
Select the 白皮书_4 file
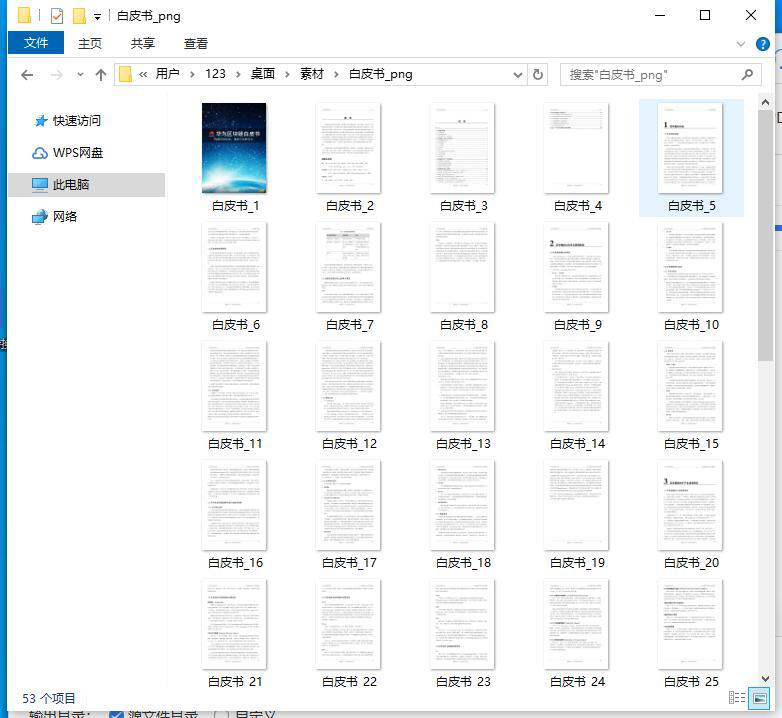pyautogui.click(x=577, y=158)
